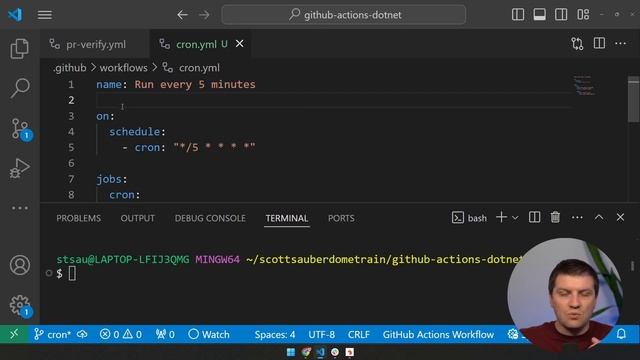Maximize the panel with the up chevron
The width and height of the screenshot is (640, 360).
(x=599, y=218)
